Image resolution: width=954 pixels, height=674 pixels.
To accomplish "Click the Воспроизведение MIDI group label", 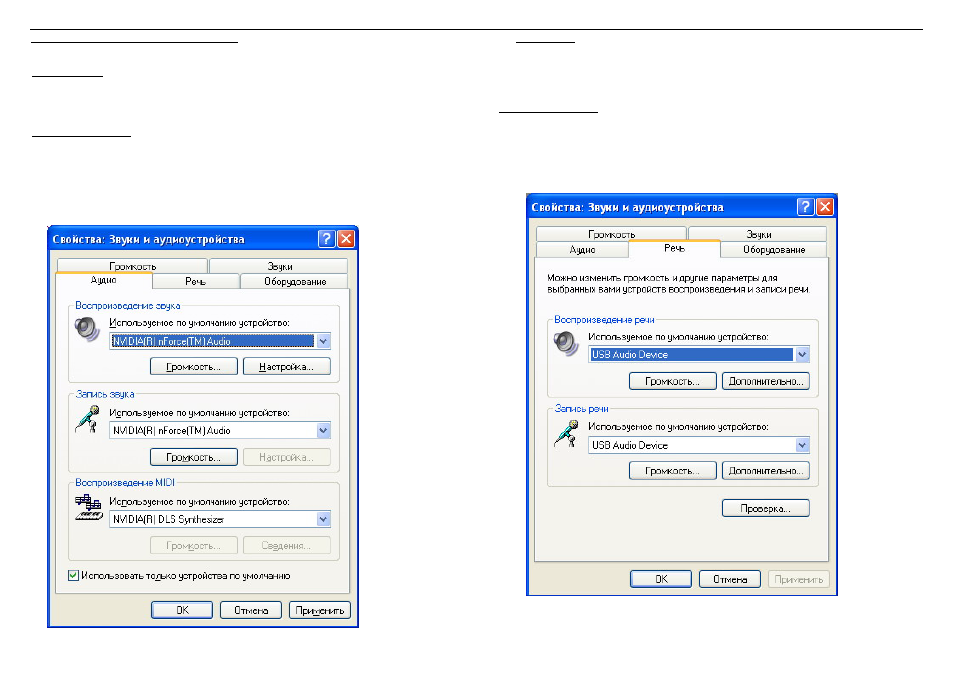I will 125,482.
